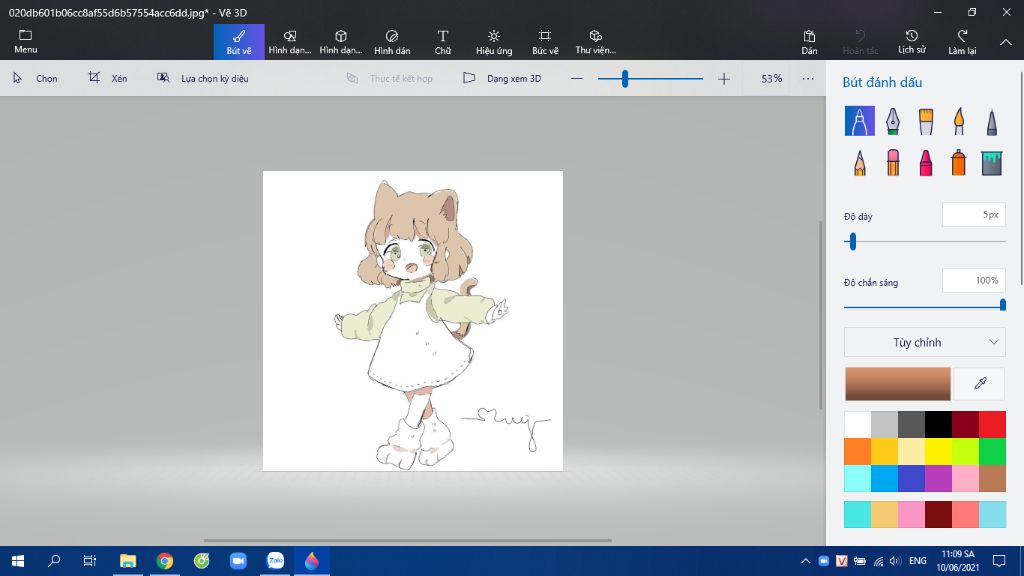Click the Độ dày thickness input field

tap(974, 215)
